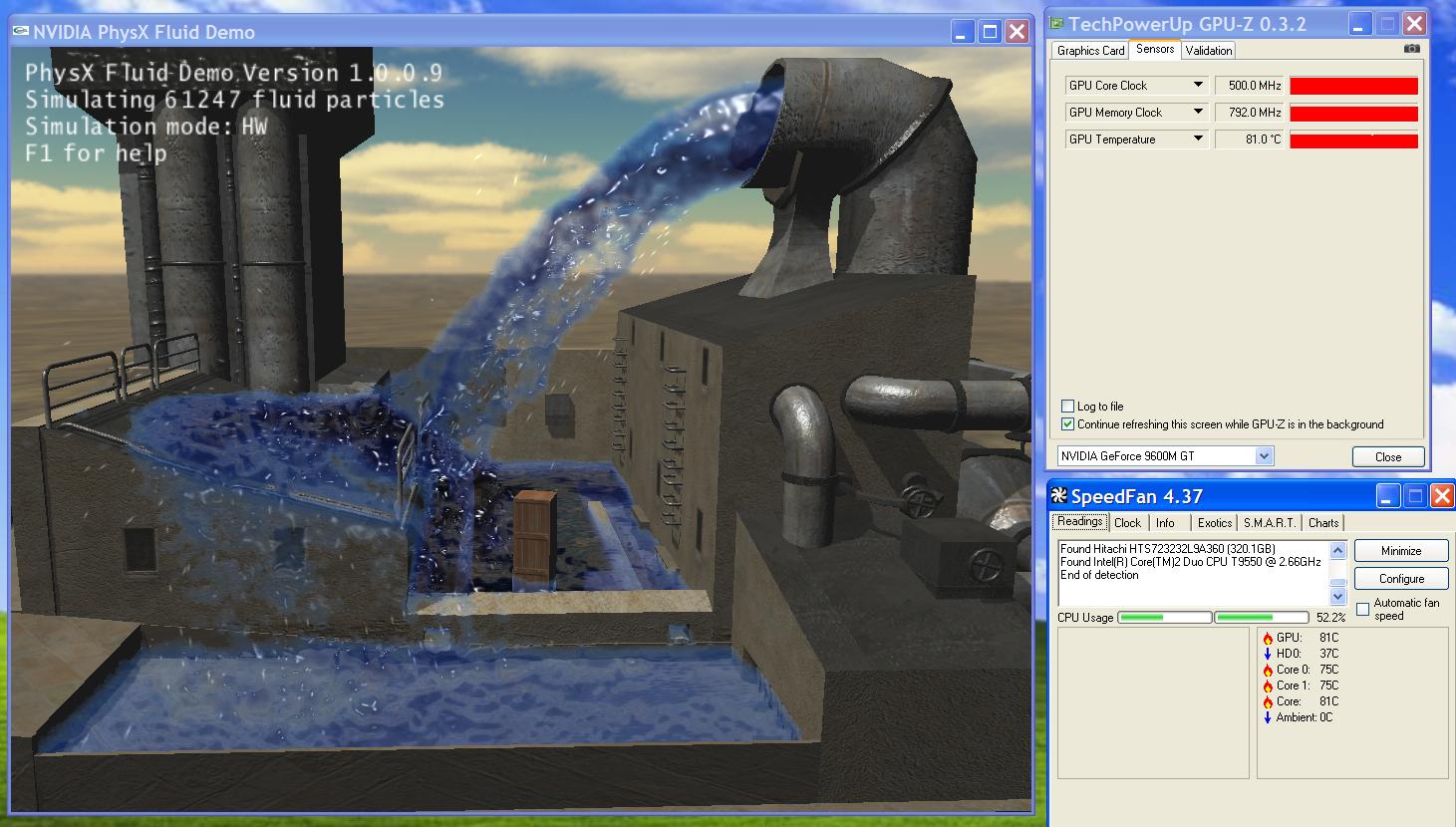Click the 500.0 MHz core clock value
Image resolution: width=1456 pixels, height=827 pixels.
pyautogui.click(x=1250, y=86)
